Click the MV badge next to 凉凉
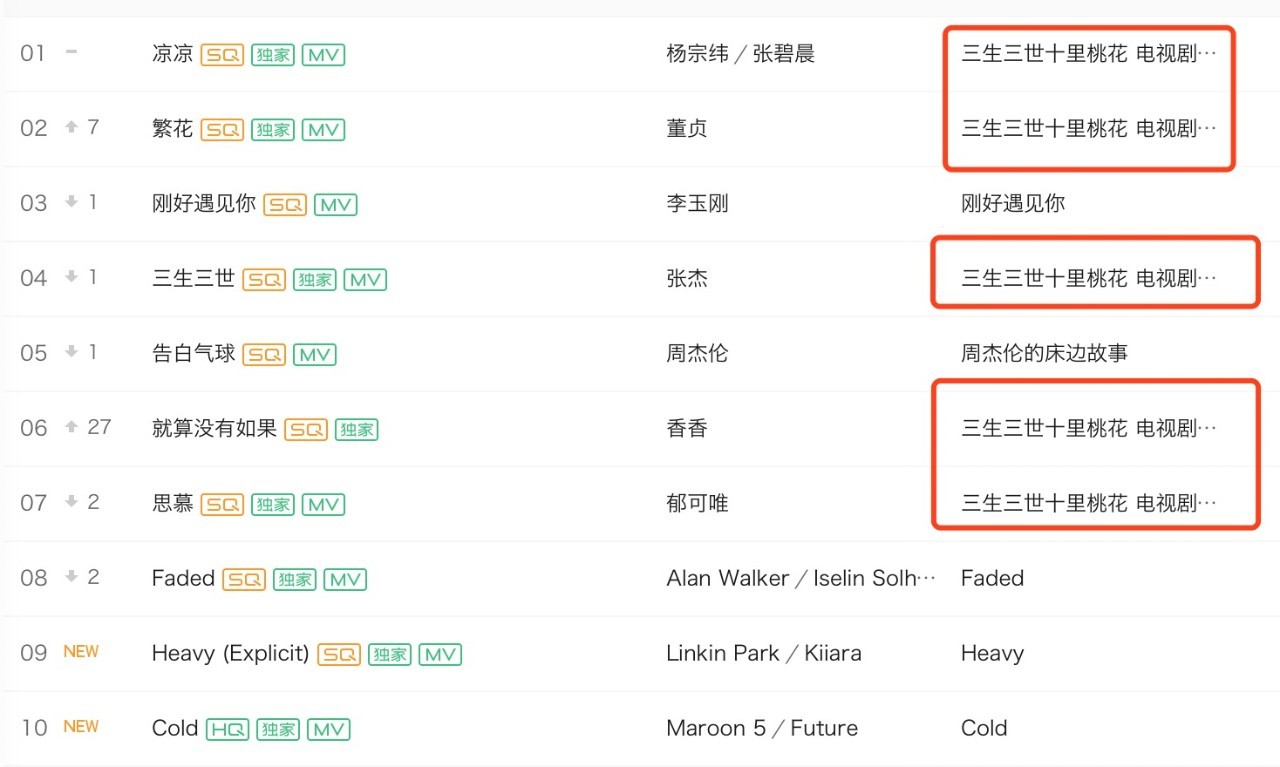 pos(323,55)
